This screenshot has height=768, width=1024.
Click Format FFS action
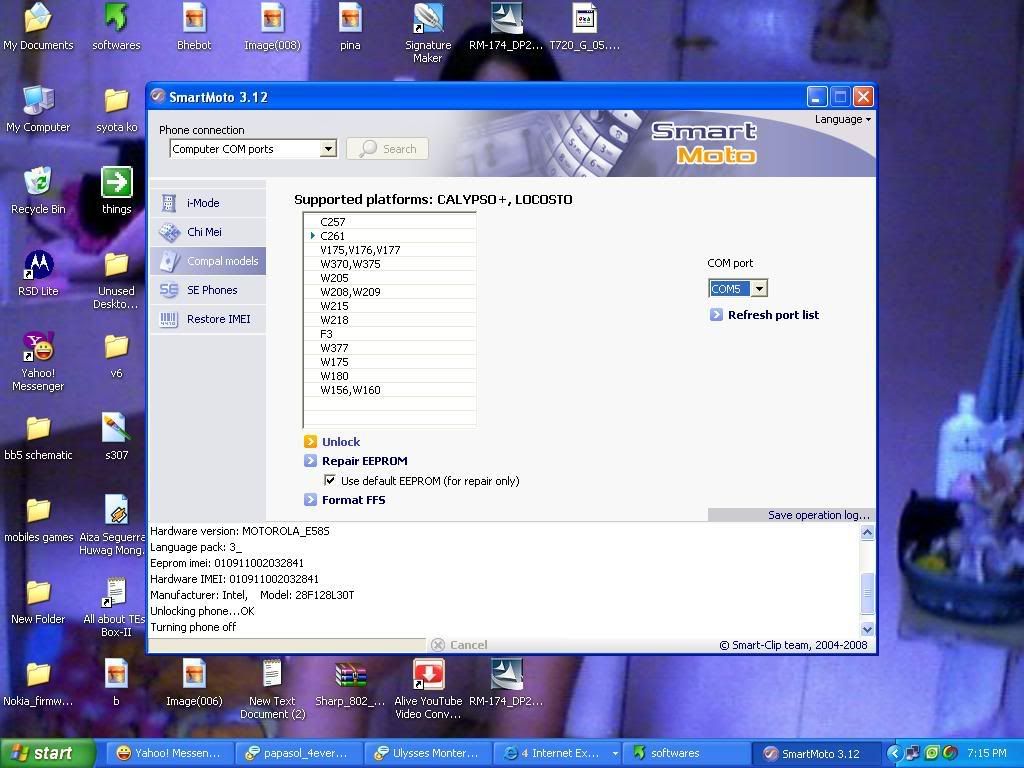tap(353, 500)
